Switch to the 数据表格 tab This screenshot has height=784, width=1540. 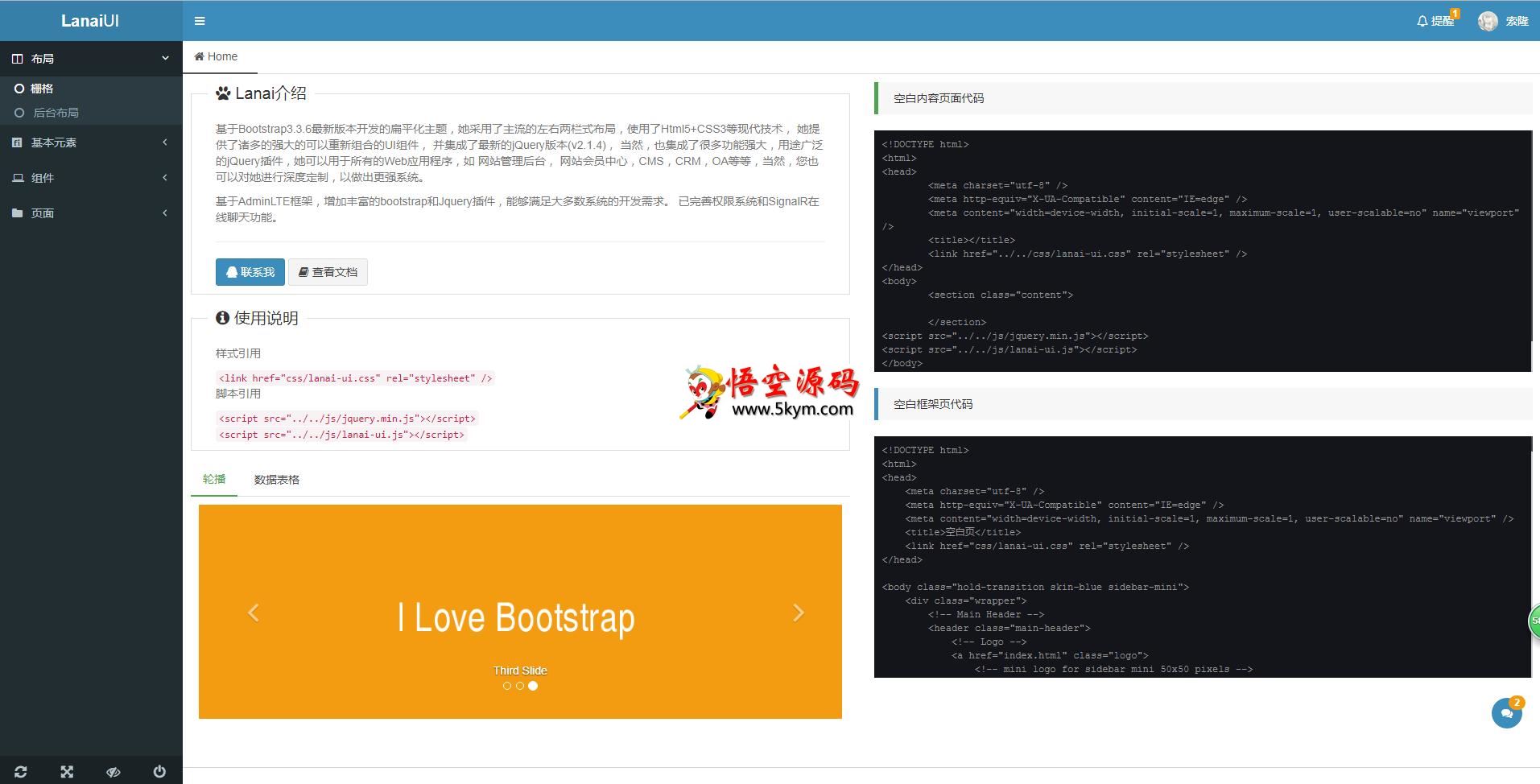coord(277,480)
